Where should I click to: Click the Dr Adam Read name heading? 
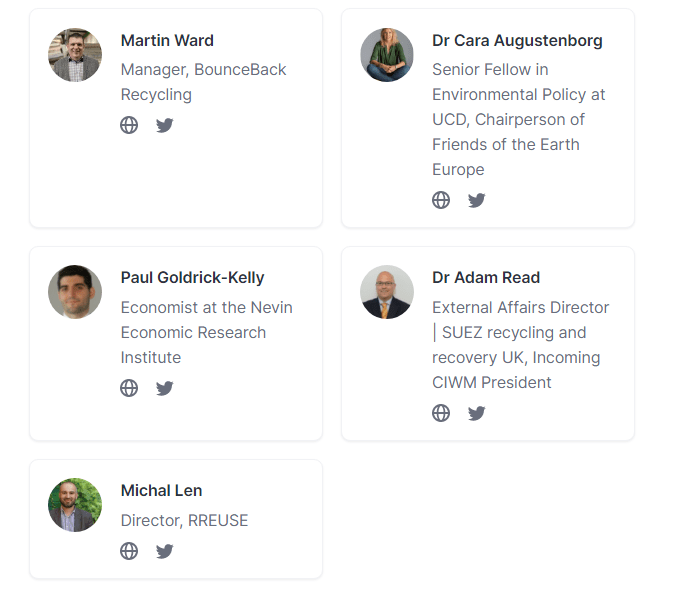(486, 277)
